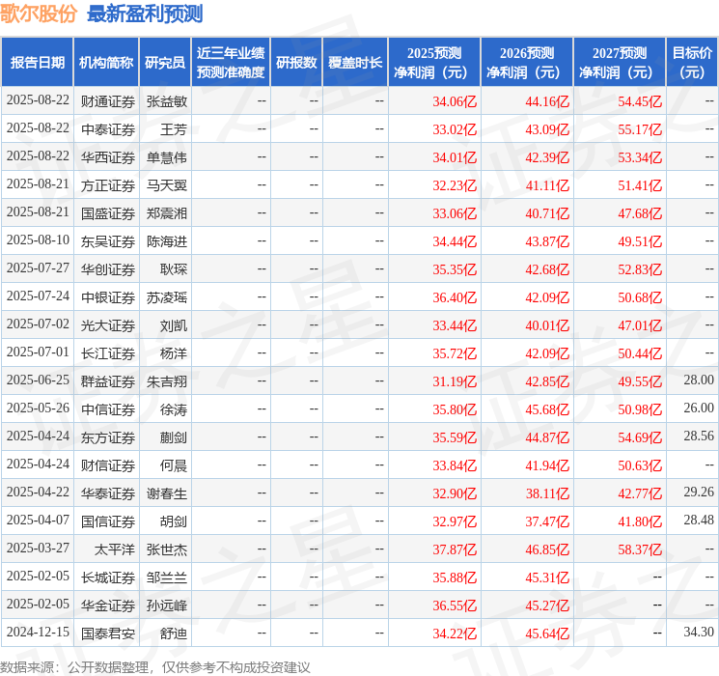Click the 歌尔股份 title text
This screenshot has width=719, height=676.
pos(39,14)
